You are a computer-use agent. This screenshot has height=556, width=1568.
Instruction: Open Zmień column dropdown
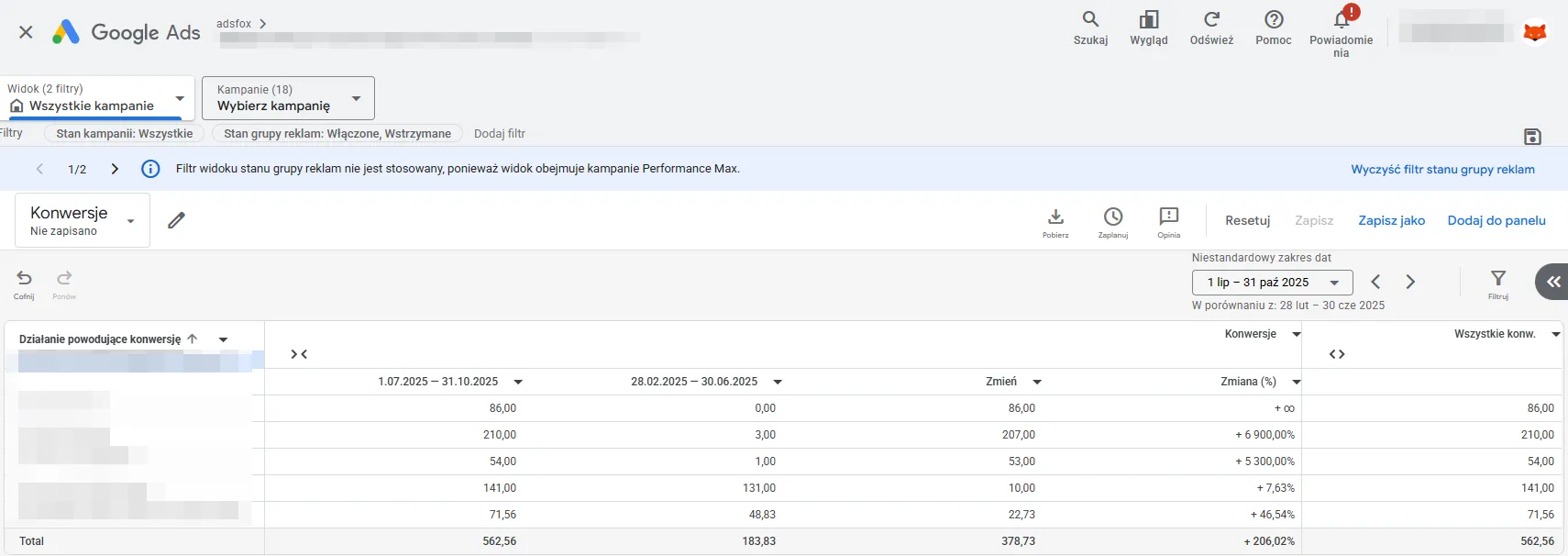1037,382
